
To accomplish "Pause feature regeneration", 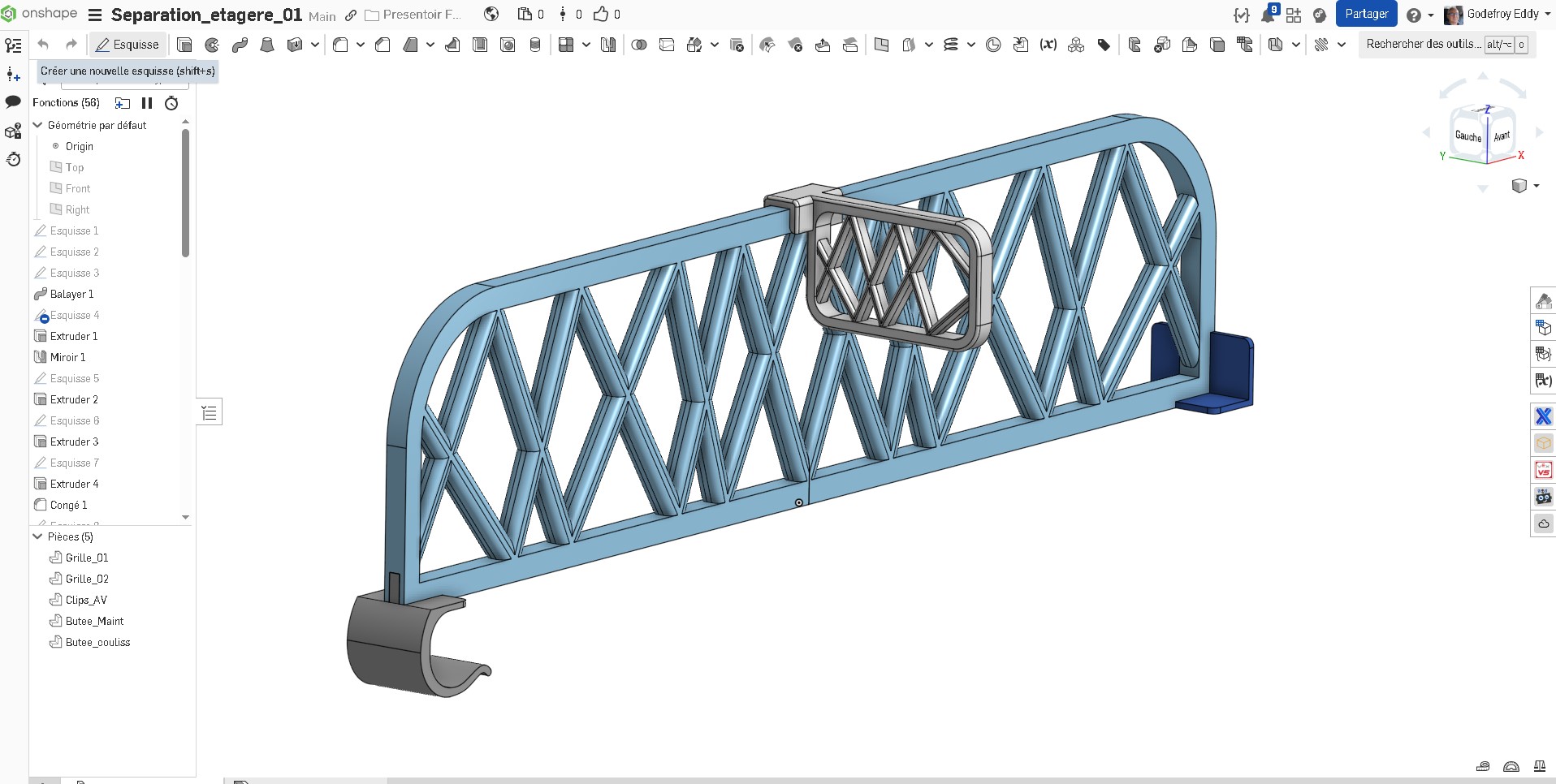I will [147, 103].
